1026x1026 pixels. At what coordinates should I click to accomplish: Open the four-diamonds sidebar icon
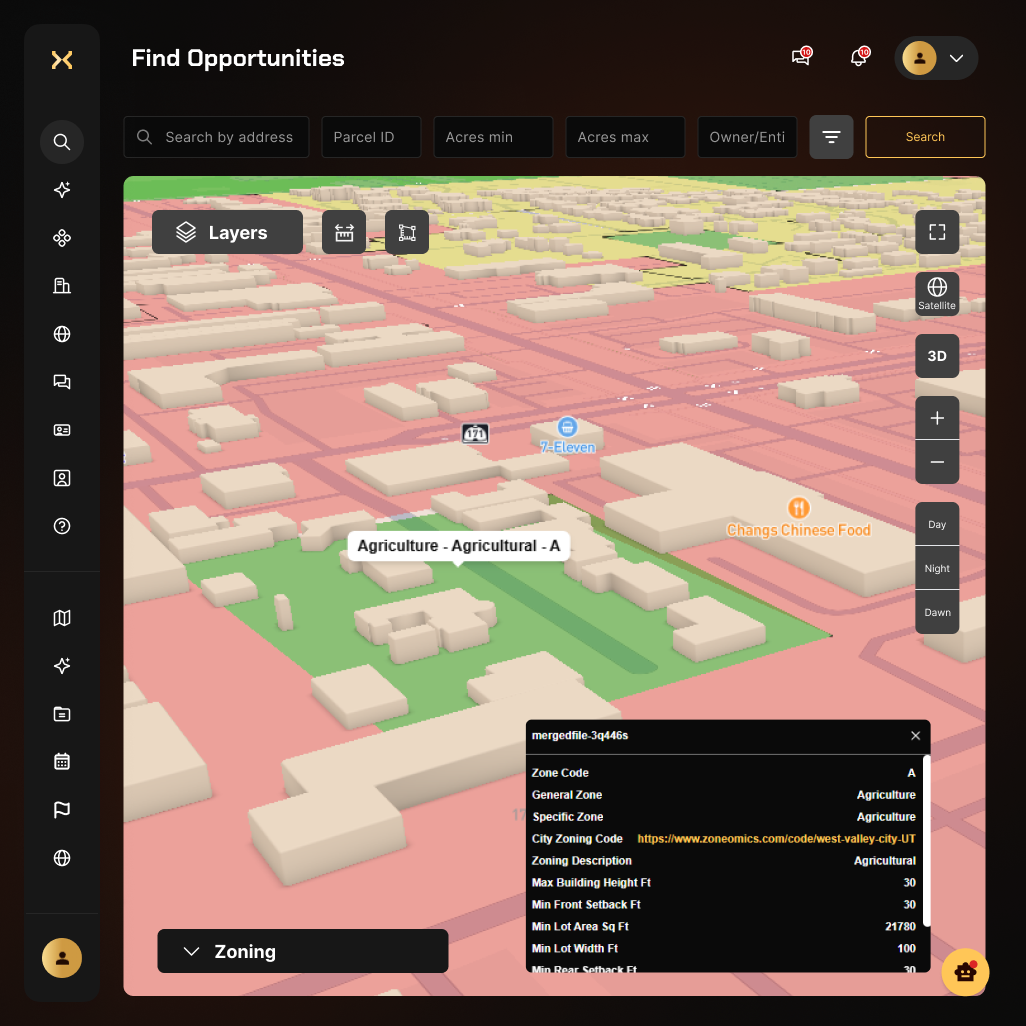pos(62,238)
